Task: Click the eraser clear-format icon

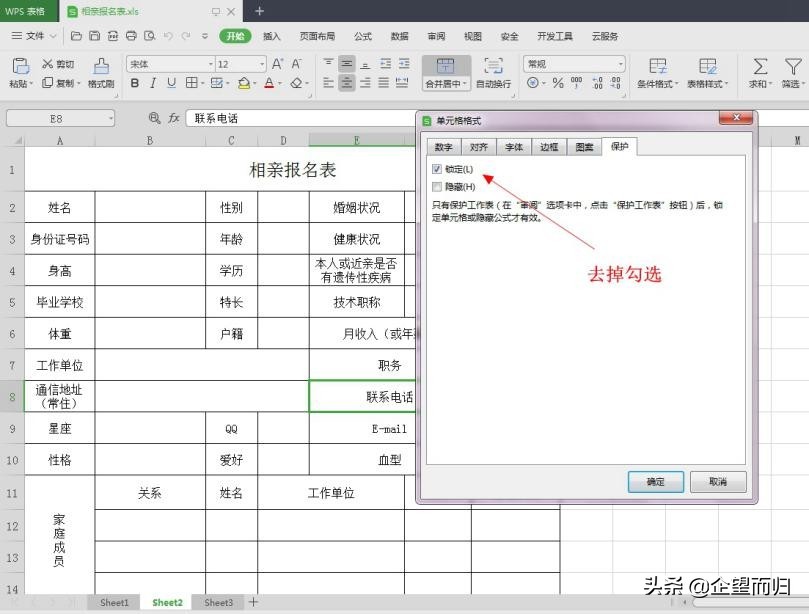Action: 296,83
